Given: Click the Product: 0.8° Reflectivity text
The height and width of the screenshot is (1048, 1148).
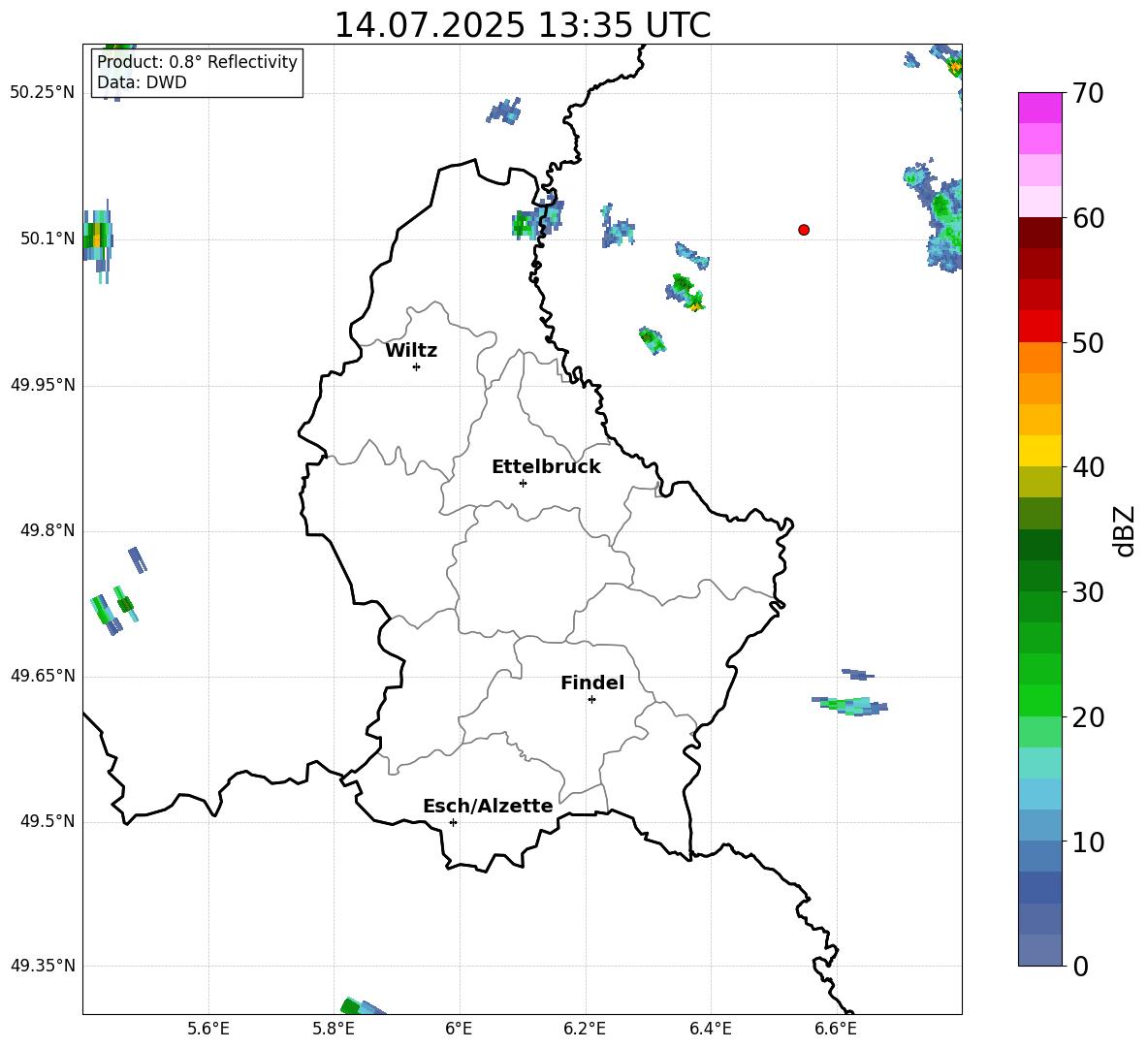Looking at the screenshot, I should [197, 61].
